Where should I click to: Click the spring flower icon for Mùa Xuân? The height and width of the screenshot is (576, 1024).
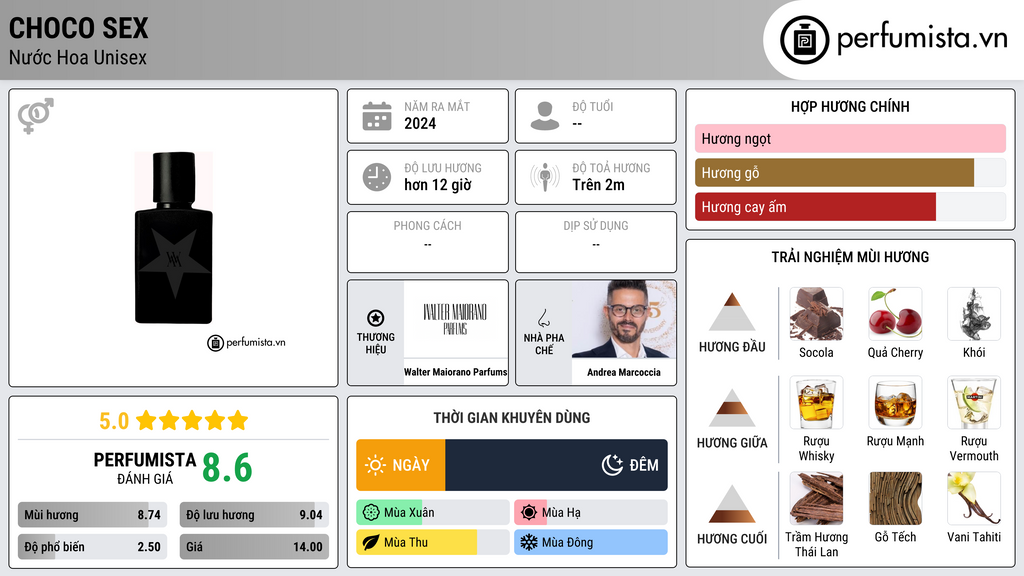point(371,513)
